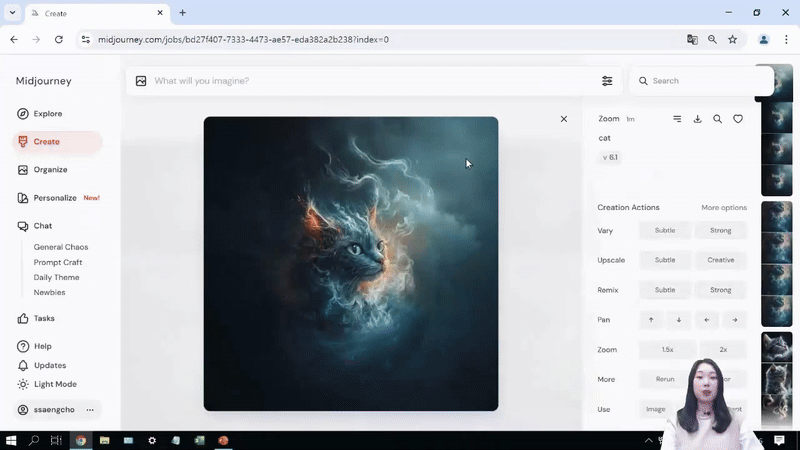Open account menu next to ssaengcho
This screenshot has height=450, width=800.
[90, 410]
